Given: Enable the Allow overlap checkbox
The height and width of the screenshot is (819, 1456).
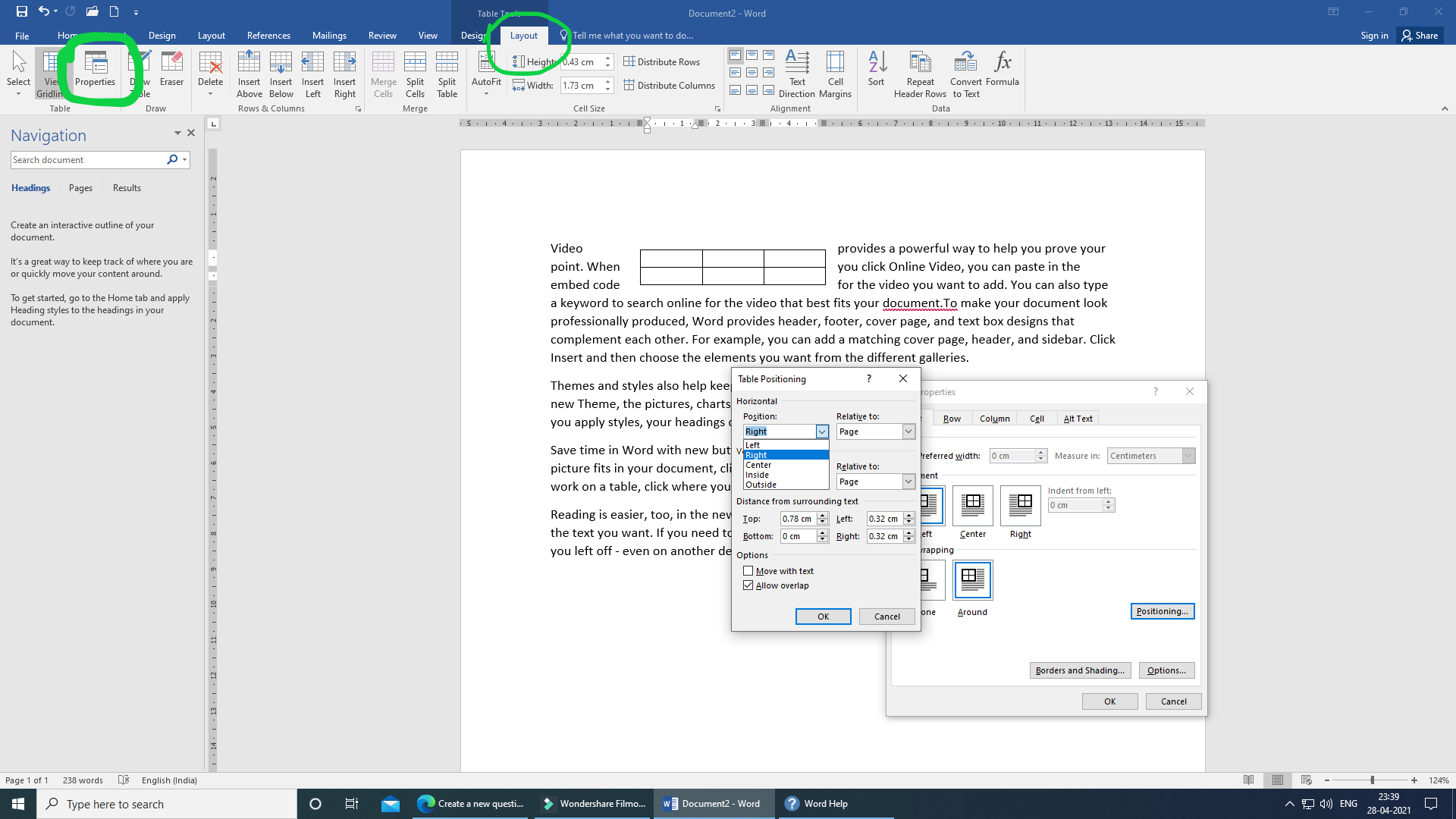Looking at the screenshot, I should click(x=748, y=585).
